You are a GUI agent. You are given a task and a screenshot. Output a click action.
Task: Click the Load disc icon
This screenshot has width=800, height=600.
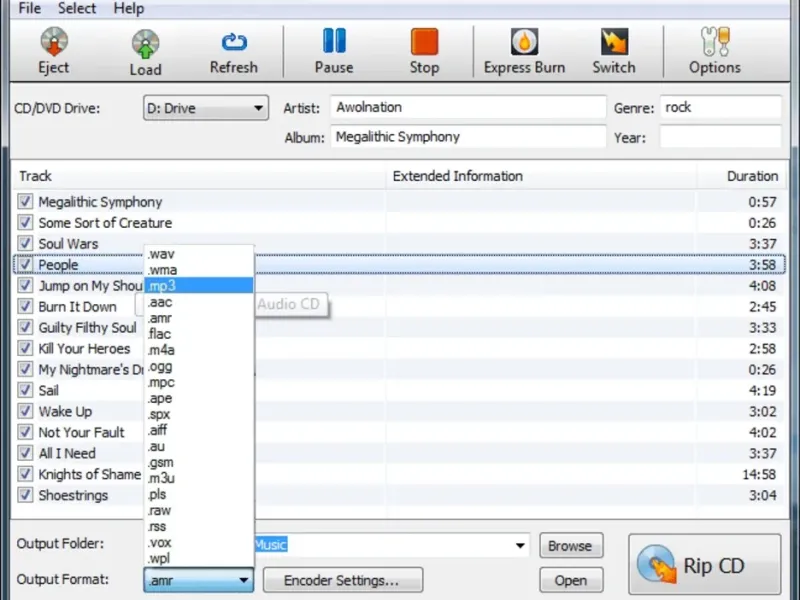(x=145, y=43)
